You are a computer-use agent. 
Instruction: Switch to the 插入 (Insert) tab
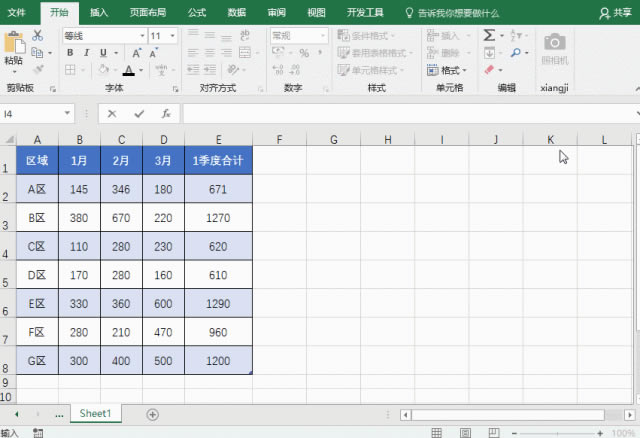99,13
